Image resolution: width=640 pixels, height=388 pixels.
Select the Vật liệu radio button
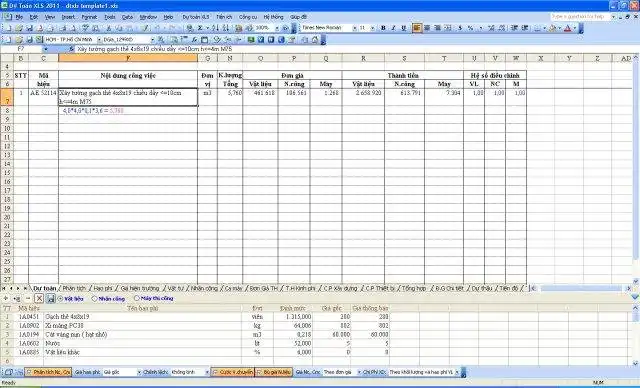pyautogui.click(x=61, y=299)
